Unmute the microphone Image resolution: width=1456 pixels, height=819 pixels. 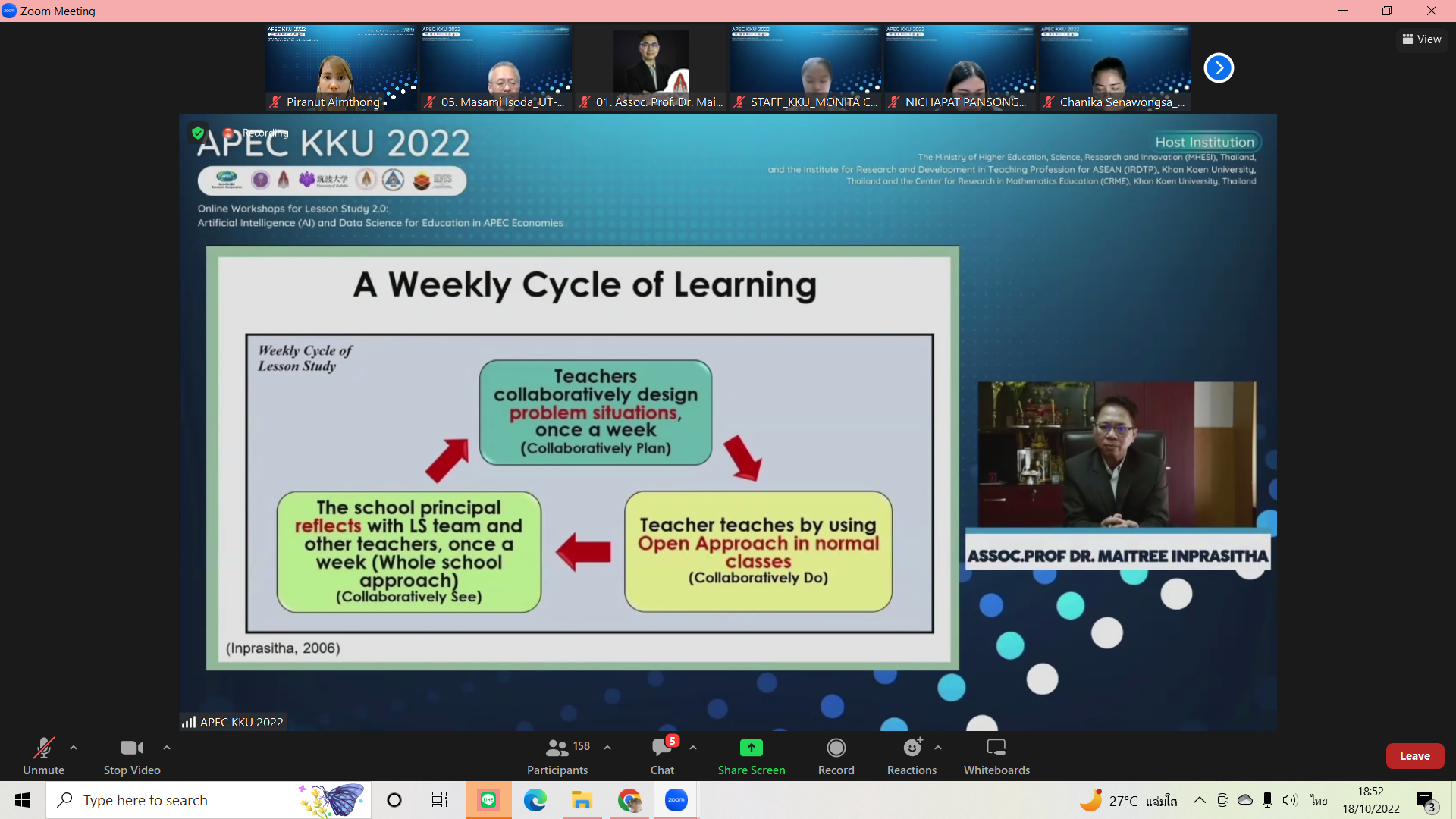44,748
